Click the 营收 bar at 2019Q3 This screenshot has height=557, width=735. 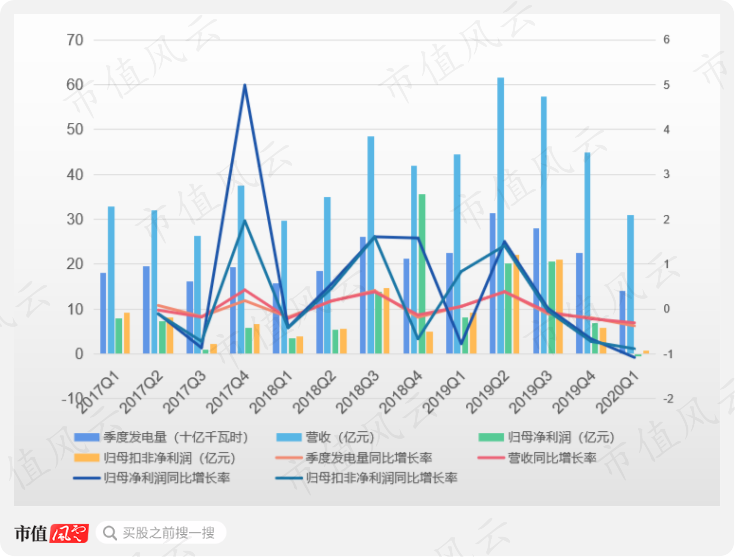544,225
